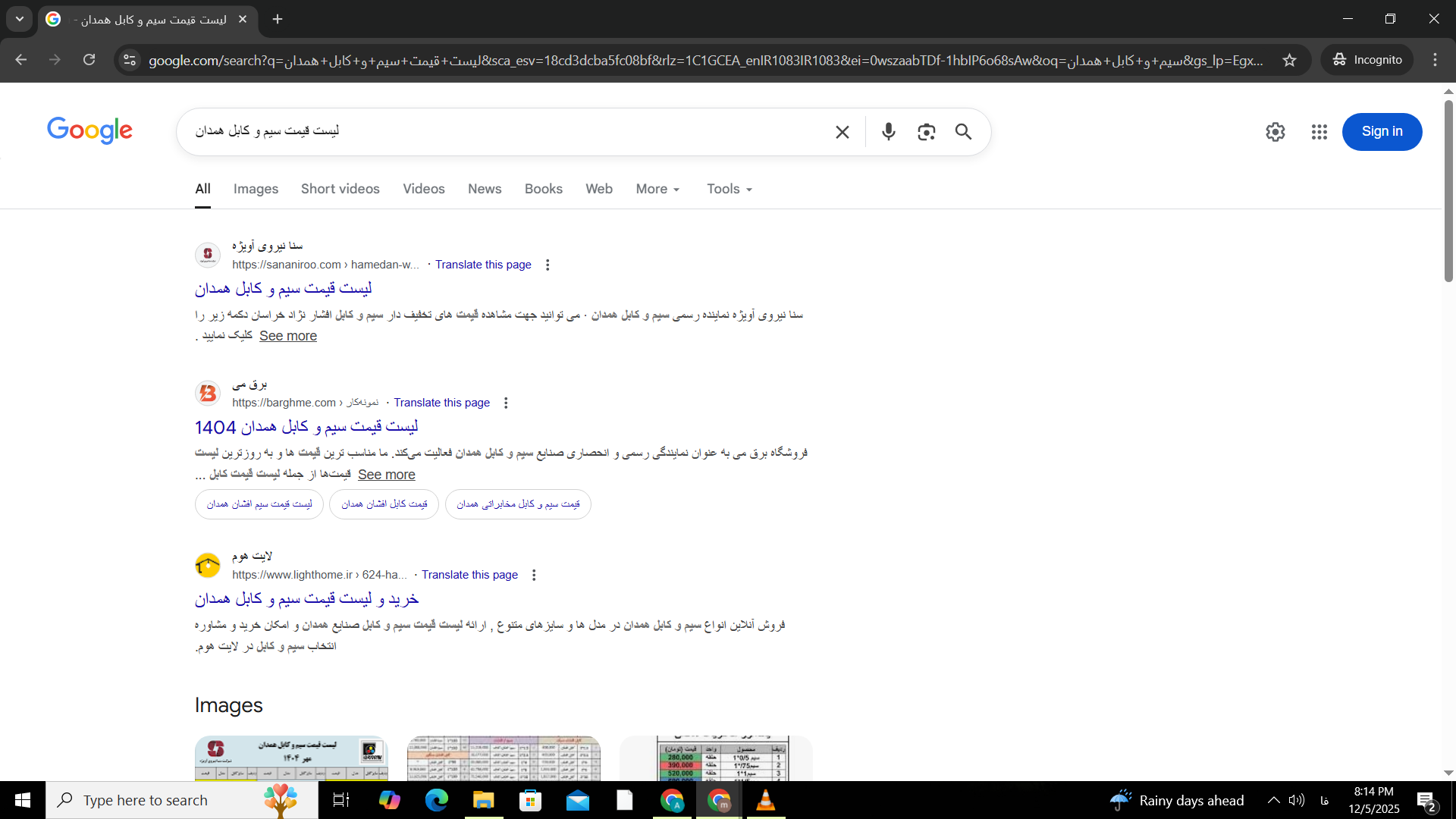The height and width of the screenshot is (819, 1456).
Task: Clear the search query using the X icon
Action: (842, 131)
